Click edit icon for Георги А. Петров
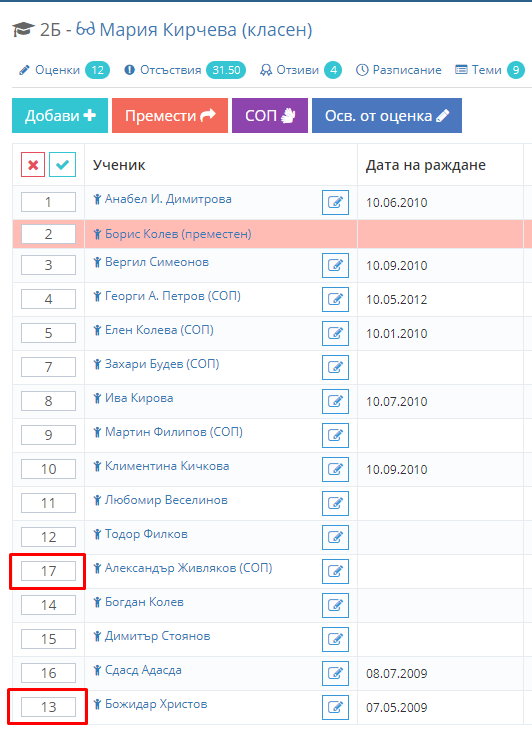The image size is (532, 741). coord(335,299)
